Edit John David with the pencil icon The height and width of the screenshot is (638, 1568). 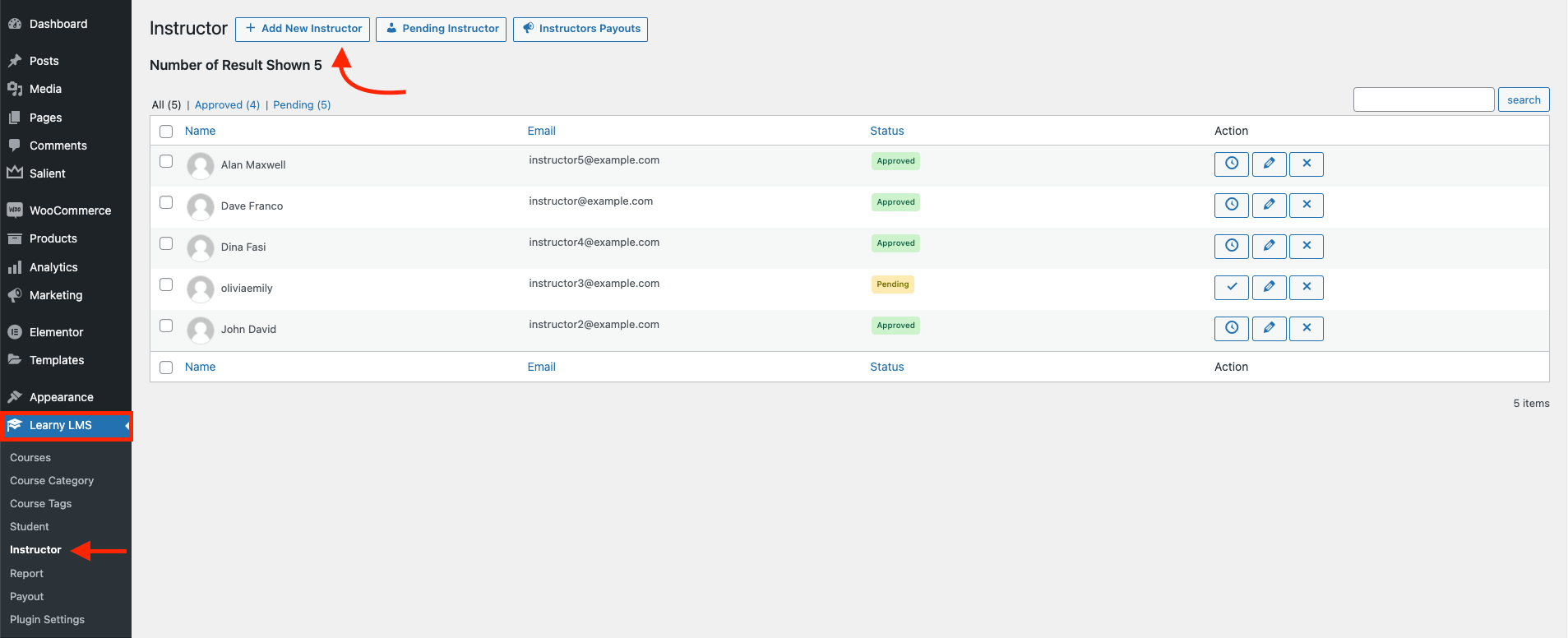point(1269,328)
